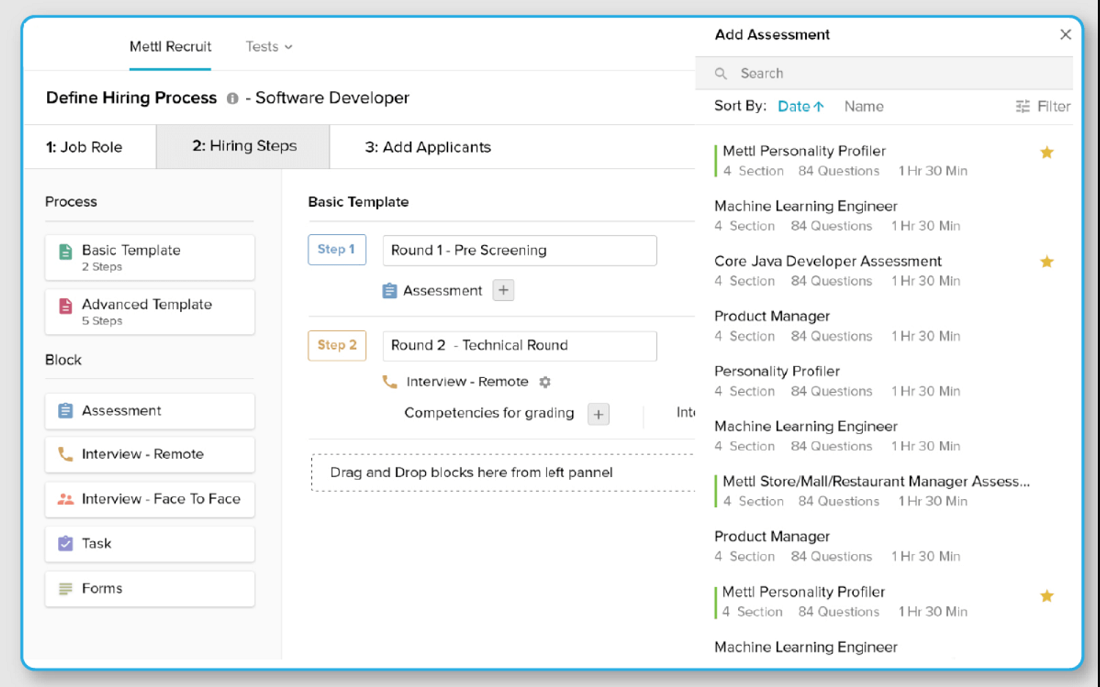Sort assessments by Name

(864, 106)
